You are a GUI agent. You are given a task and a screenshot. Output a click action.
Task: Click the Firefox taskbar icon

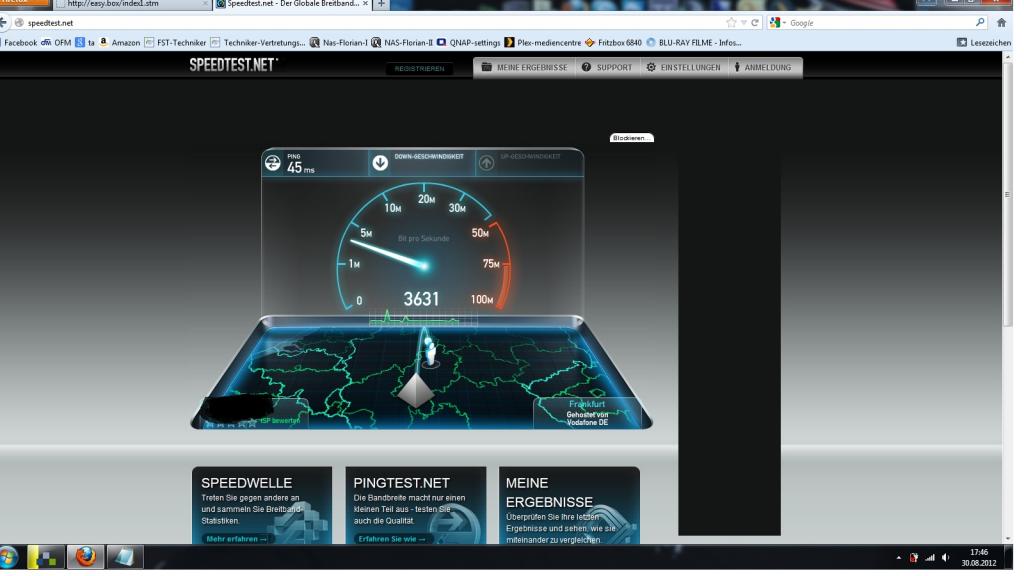coord(86,557)
